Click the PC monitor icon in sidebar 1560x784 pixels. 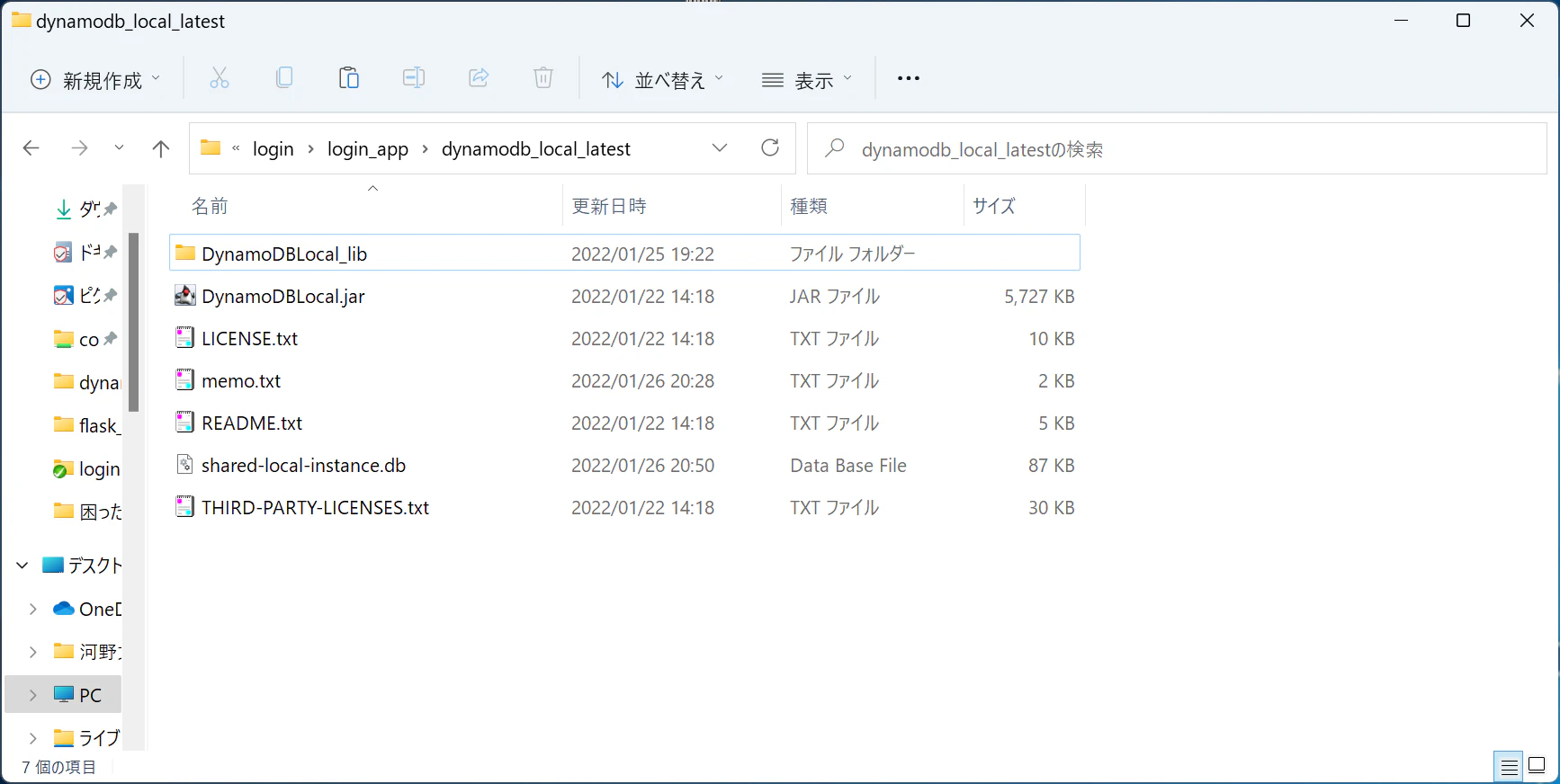click(64, 694)
